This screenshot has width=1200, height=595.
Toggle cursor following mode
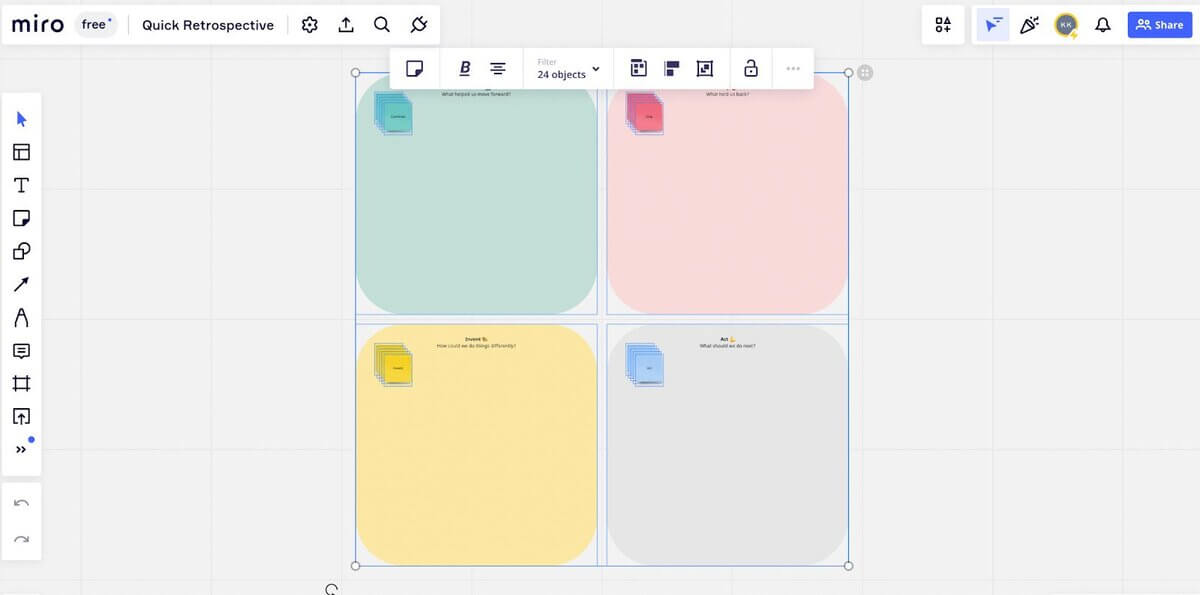pyautogui.click(x=991, y=24)
